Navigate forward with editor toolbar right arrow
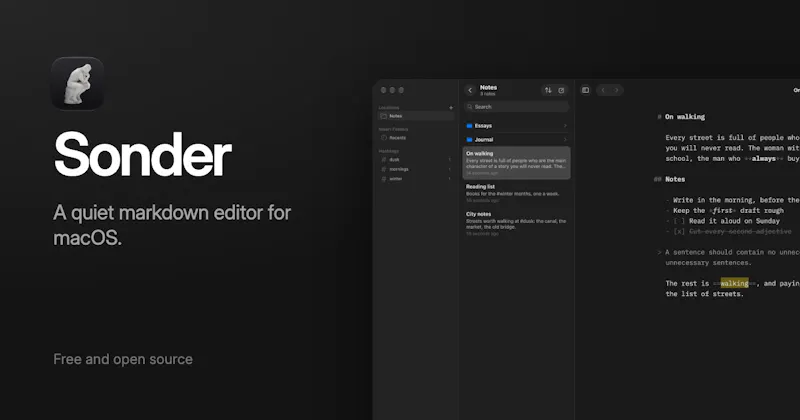This screenshot has width=800, height=420. click(x=616, y=90)
